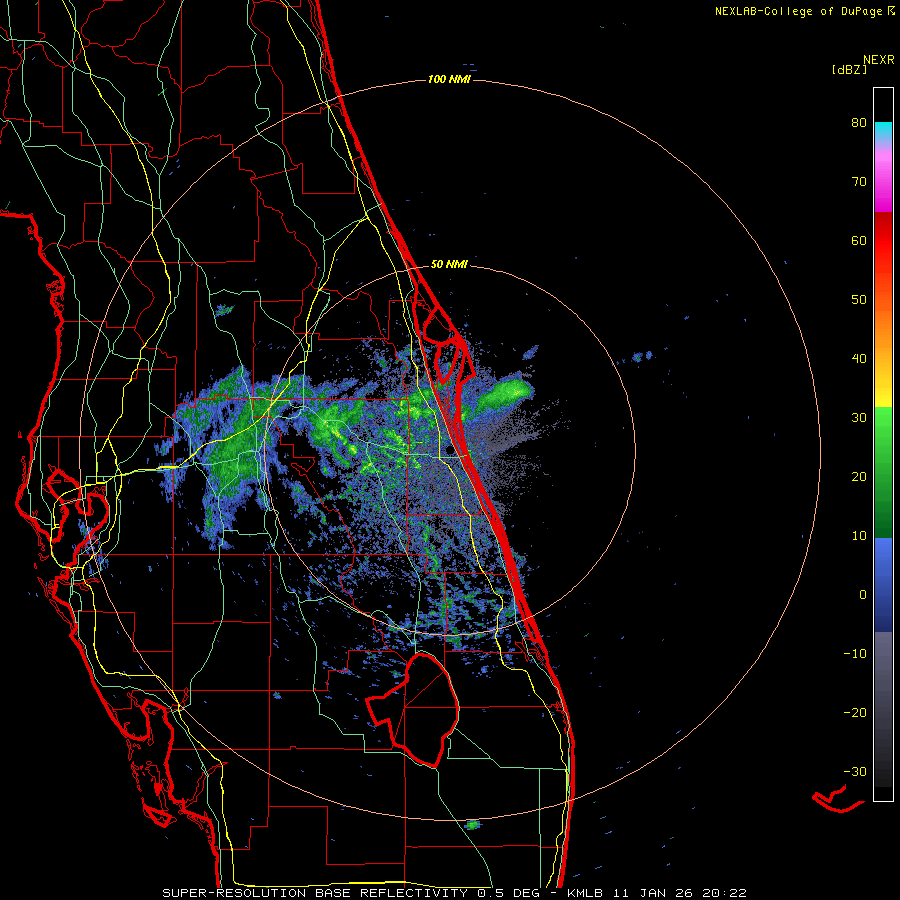Viewport: 900px width, 900px height.
Task: Click the 10 value on the dBZ scale
Action: click(x=859, y=536)
